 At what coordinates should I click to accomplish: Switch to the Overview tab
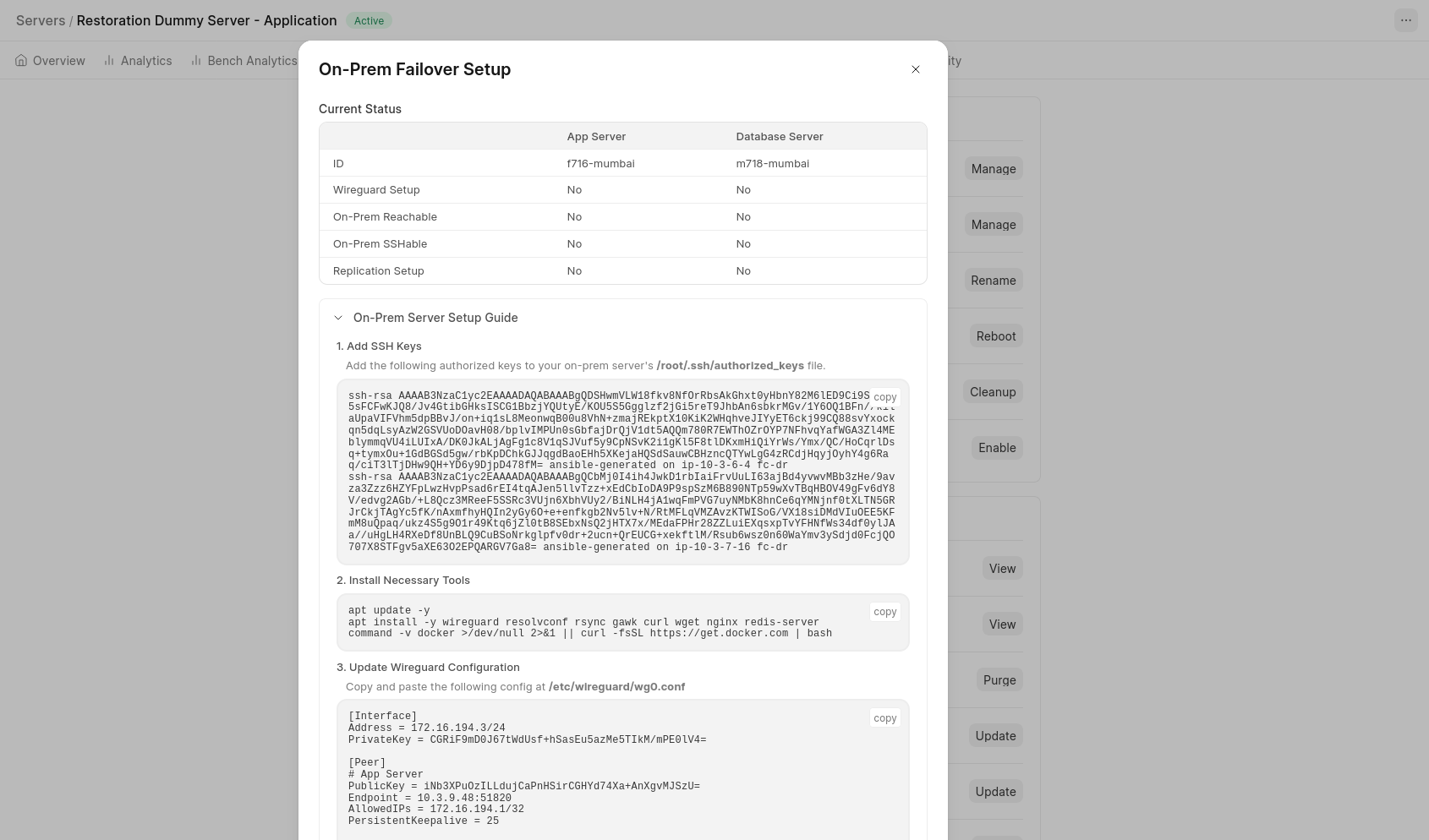tap(58, 61)
